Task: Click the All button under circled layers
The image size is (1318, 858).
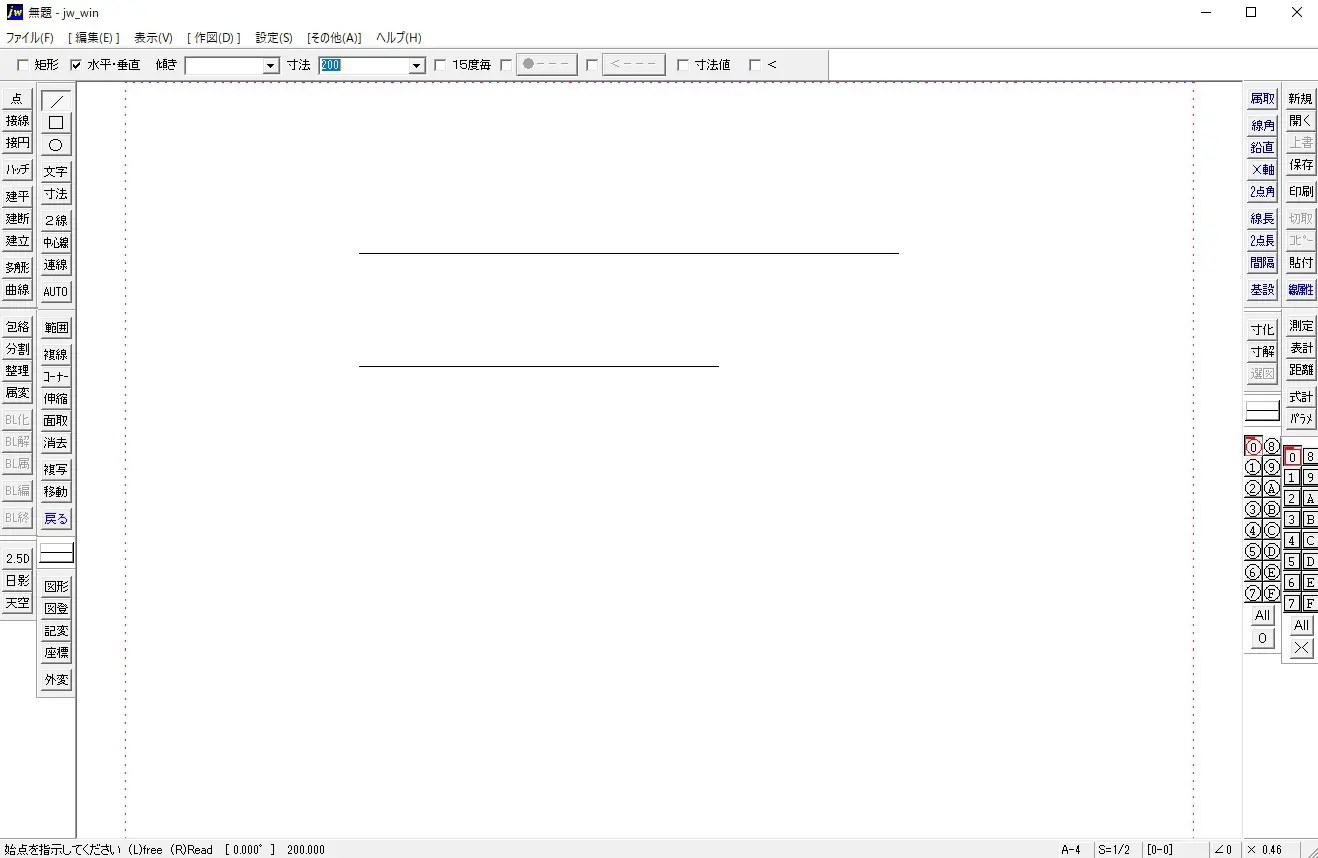Action: (x=1263, y=616)
